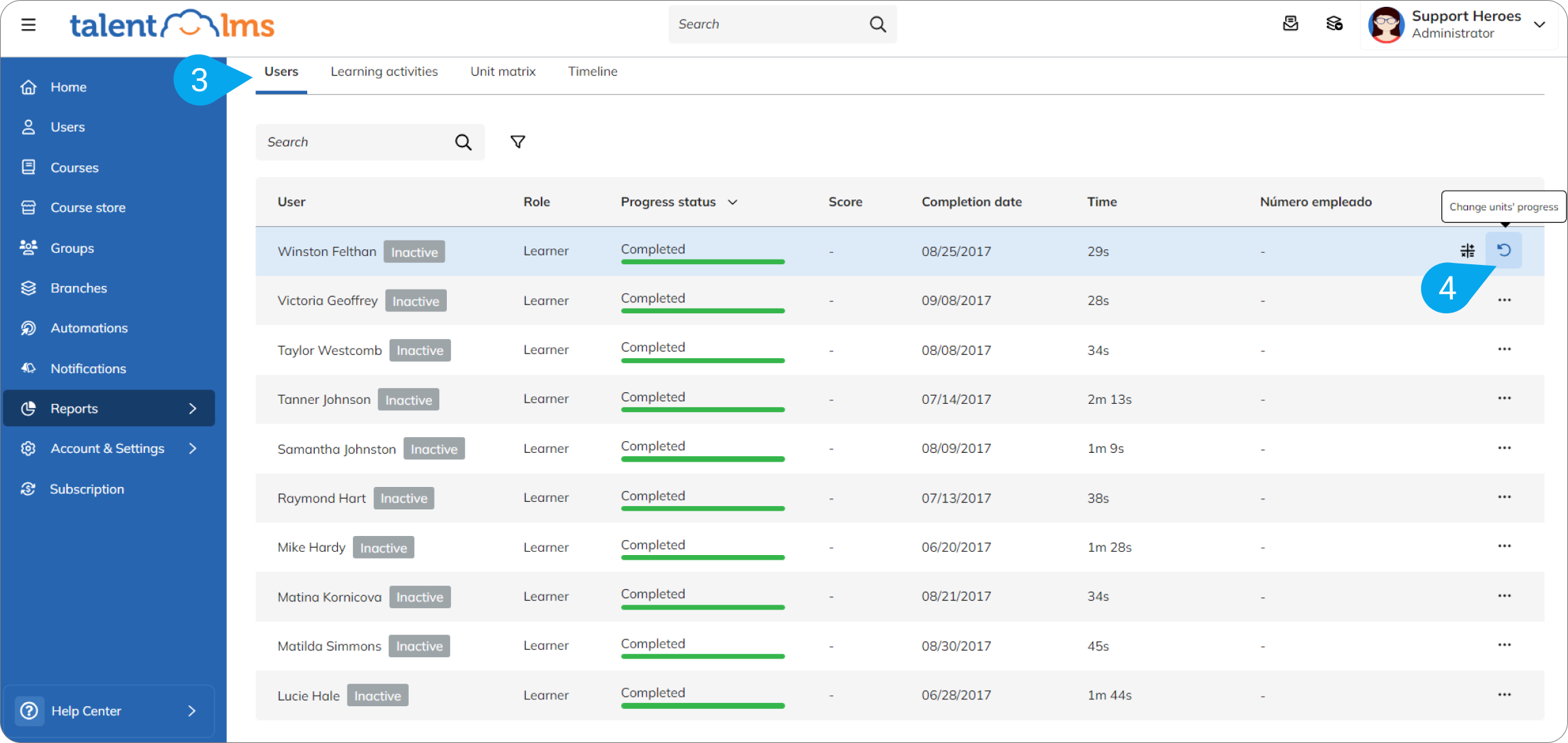
Task: Click the Notifications megaphone icon
Action: [x=28, y=368]
